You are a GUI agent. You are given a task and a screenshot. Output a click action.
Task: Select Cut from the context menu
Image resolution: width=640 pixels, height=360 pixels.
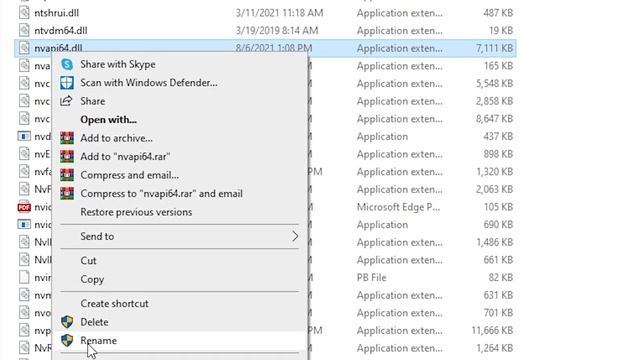(88, 260)
